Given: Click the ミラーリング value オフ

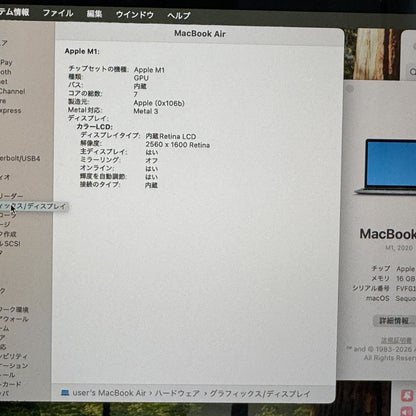Looking at the screenshot, I should point(152,160).
